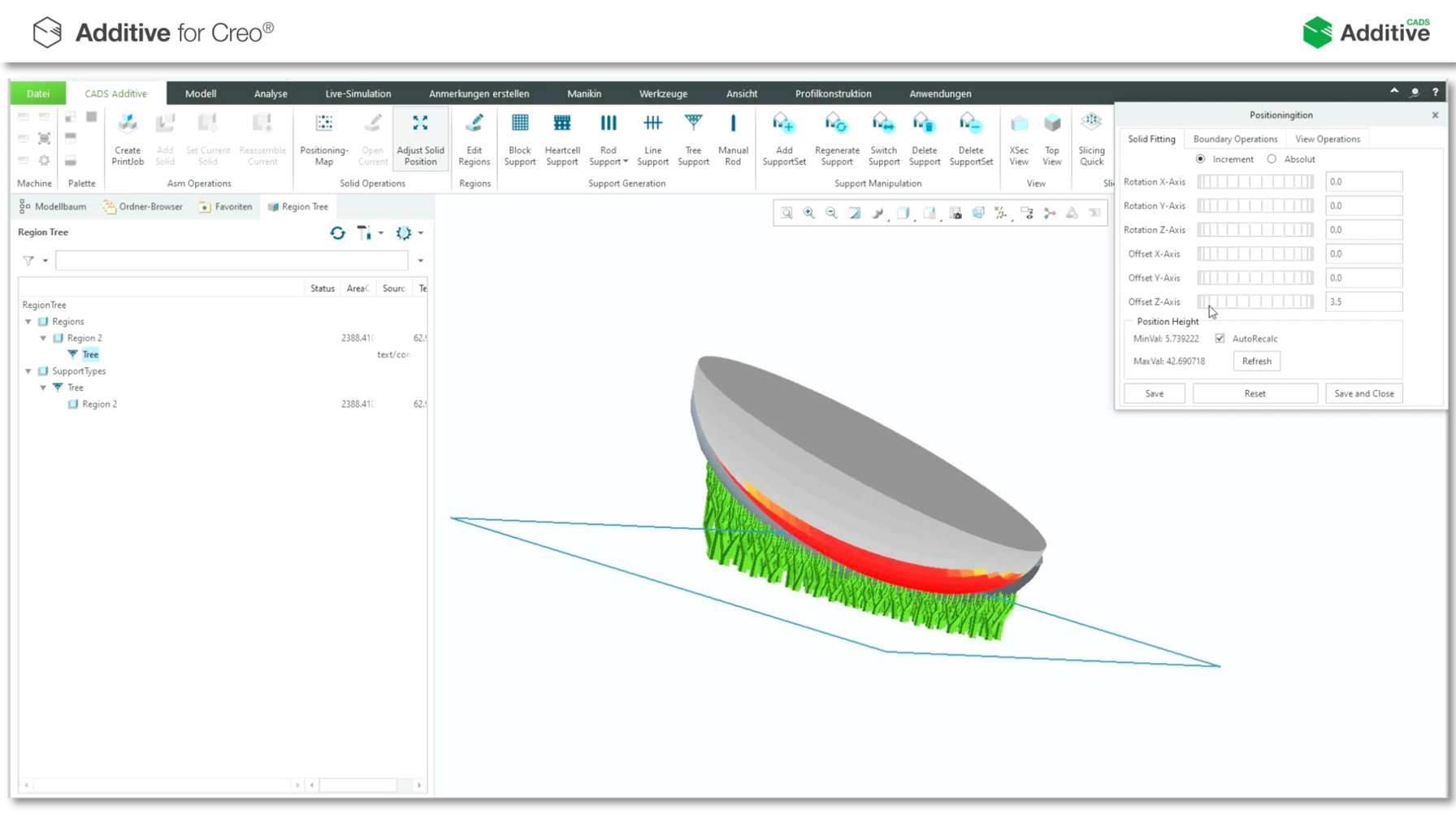Viewport: 1456px width, 819px height.
Task: Run Regenerate Support
Action: tap(837, 139)
